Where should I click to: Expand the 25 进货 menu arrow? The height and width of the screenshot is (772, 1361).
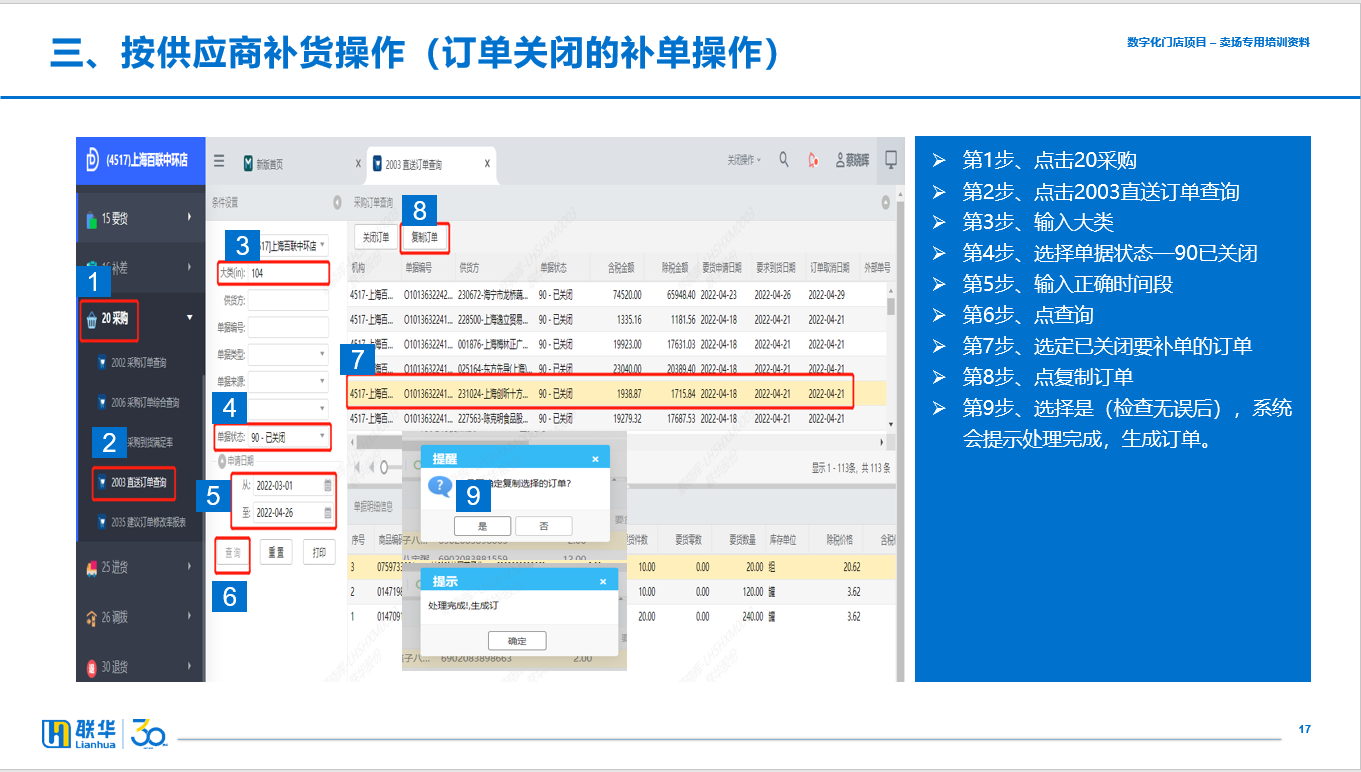pos(189,567)
